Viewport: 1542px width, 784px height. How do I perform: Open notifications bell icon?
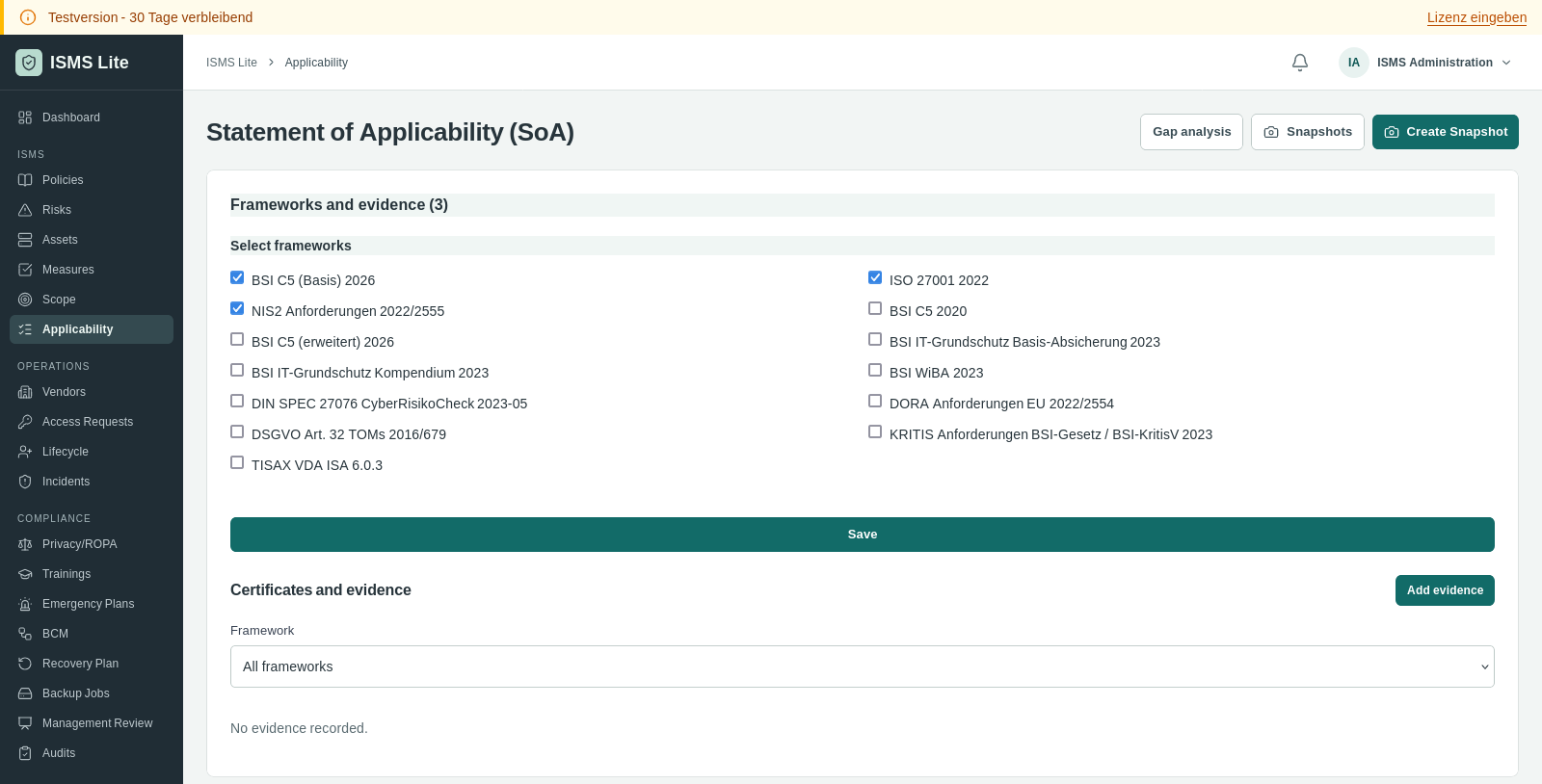pyautogui.click(x=1300, y=63)
